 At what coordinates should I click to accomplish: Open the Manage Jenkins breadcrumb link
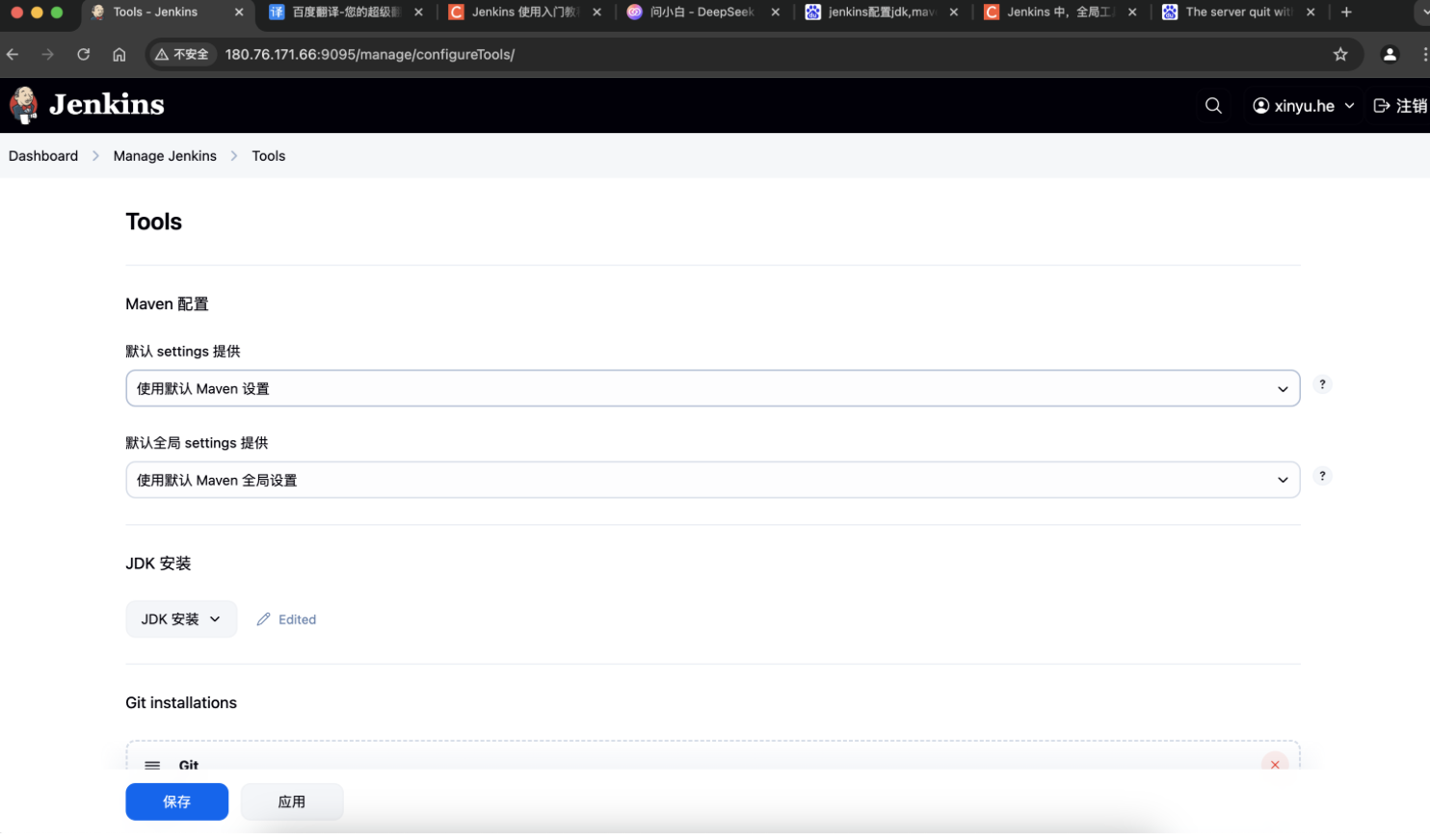pos(165,156)
